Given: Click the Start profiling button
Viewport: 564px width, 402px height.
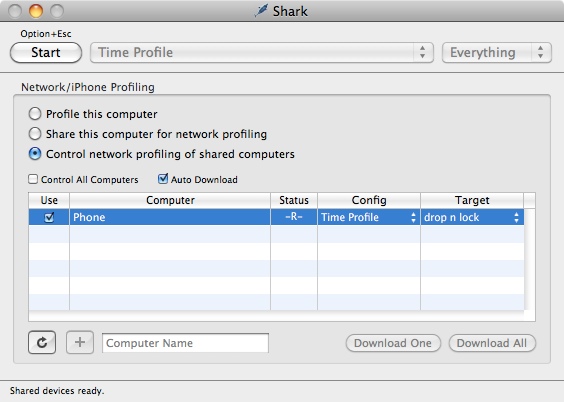Looking at the screenshot, I should click(46, 52).
